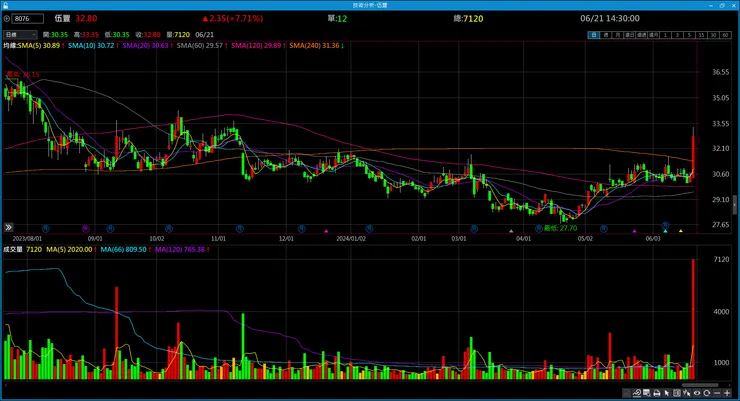Click the SMA(5) 30.89 label

39,46
